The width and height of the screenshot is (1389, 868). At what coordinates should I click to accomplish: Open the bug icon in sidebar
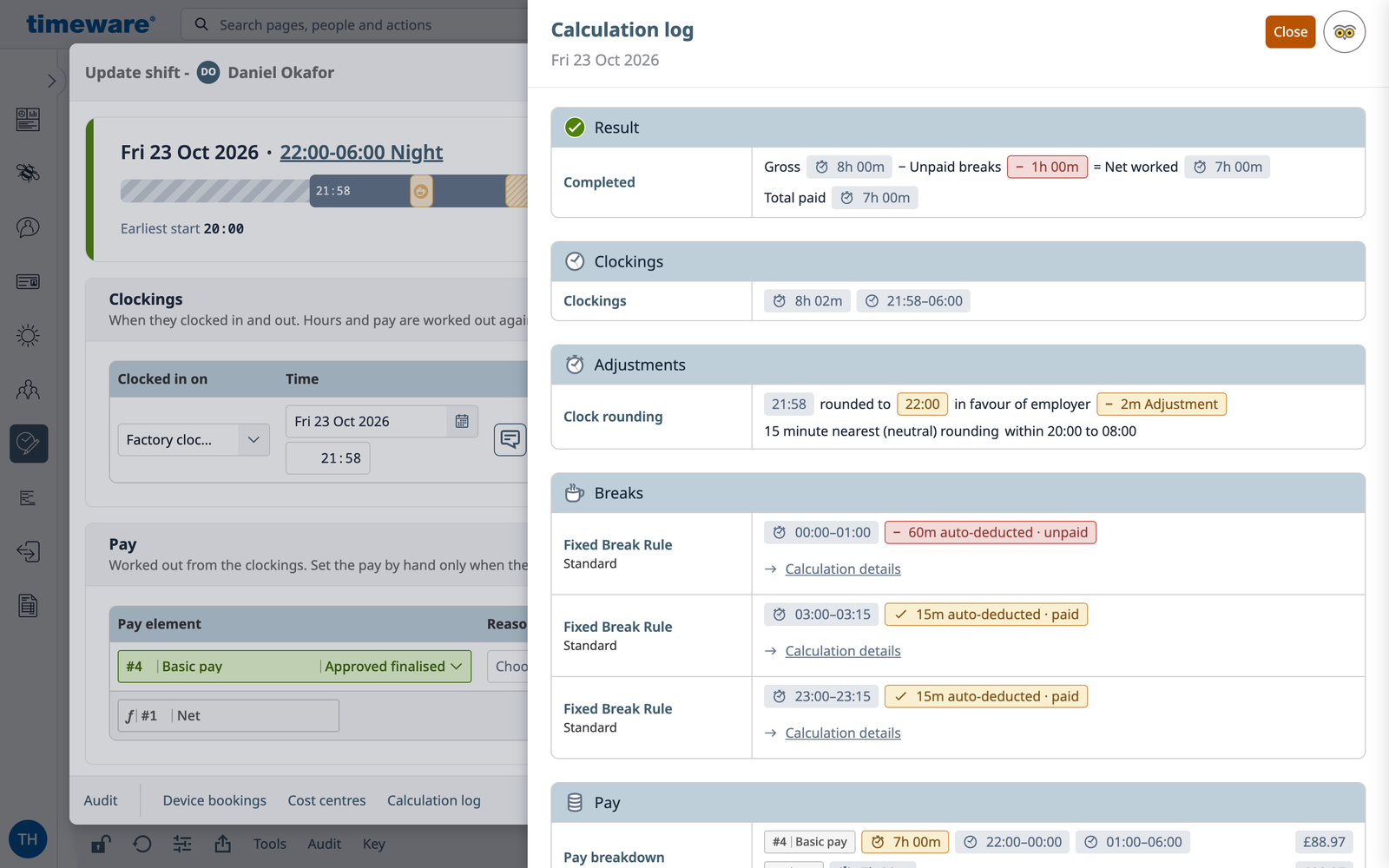coord(28,173)
